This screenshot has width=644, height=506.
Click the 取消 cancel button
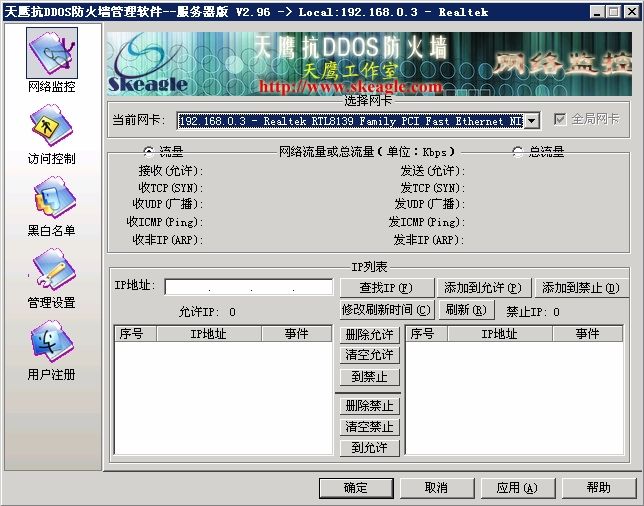click(436, 488)
